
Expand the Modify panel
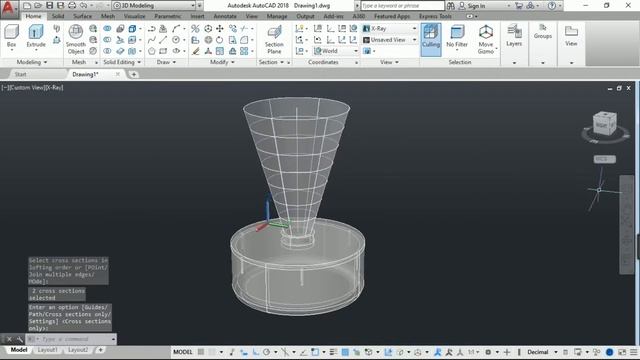222,62
